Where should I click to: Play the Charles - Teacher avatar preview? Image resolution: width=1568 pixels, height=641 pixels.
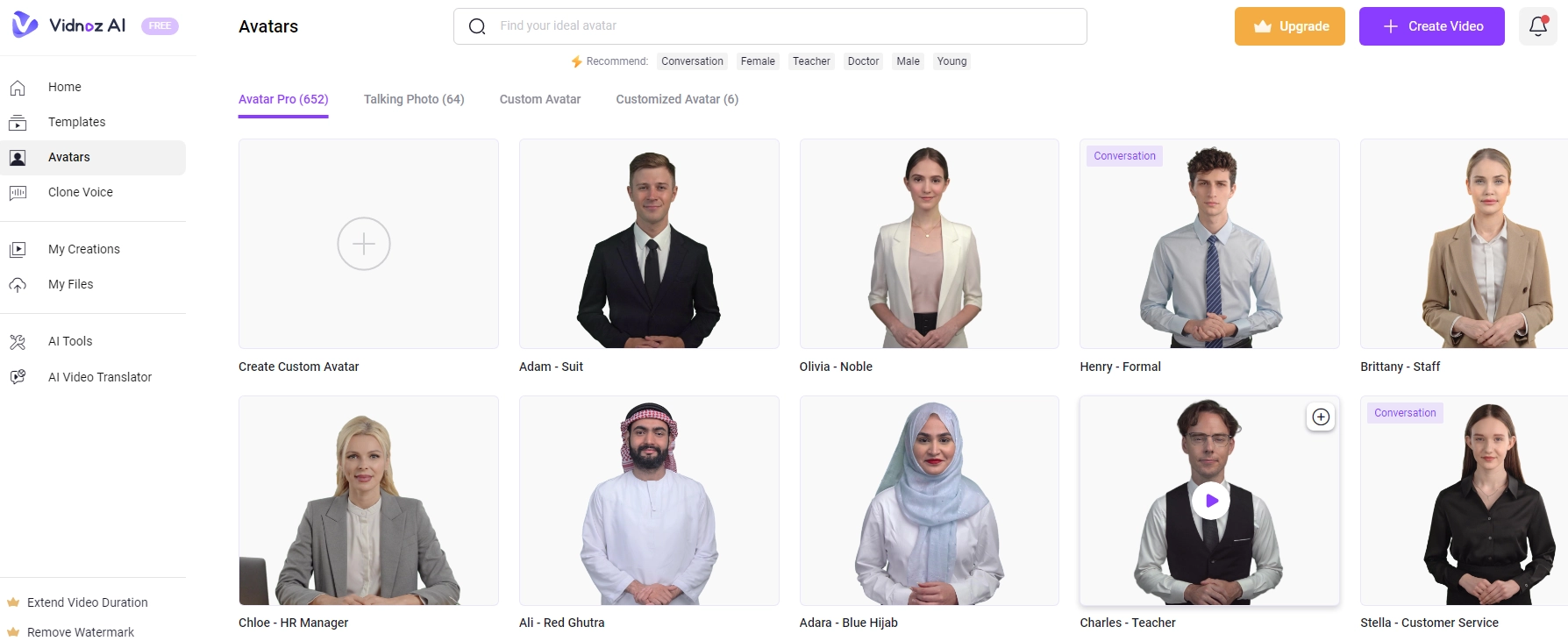pos(1210,501)
